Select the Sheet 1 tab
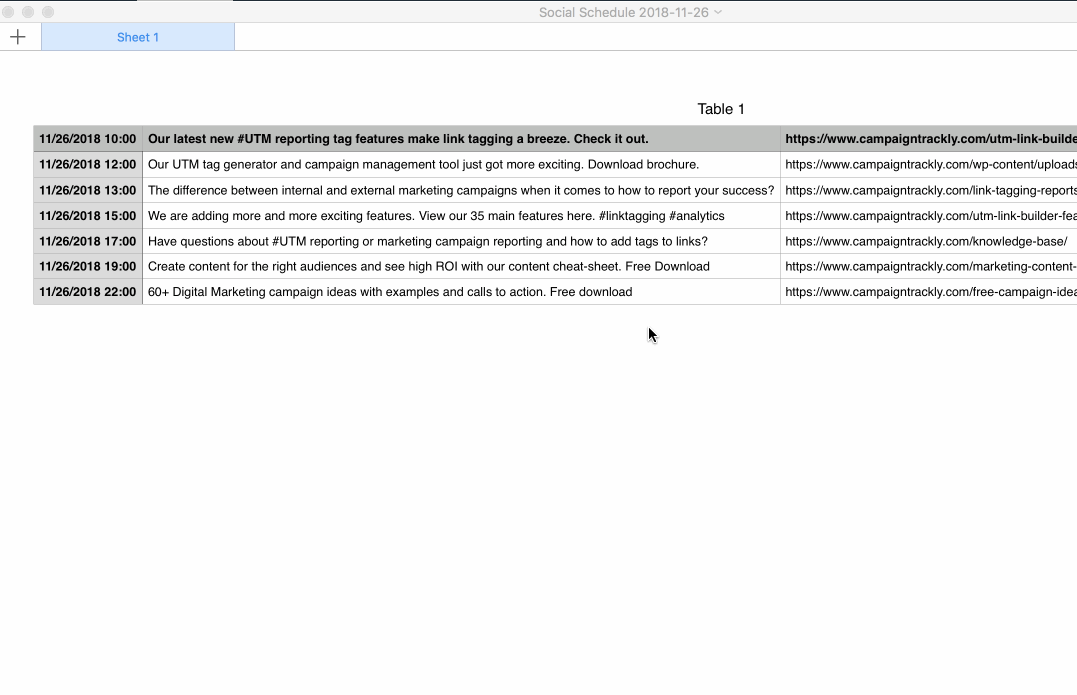Screen dimensions: 1077x695 [x=137, y=37]
